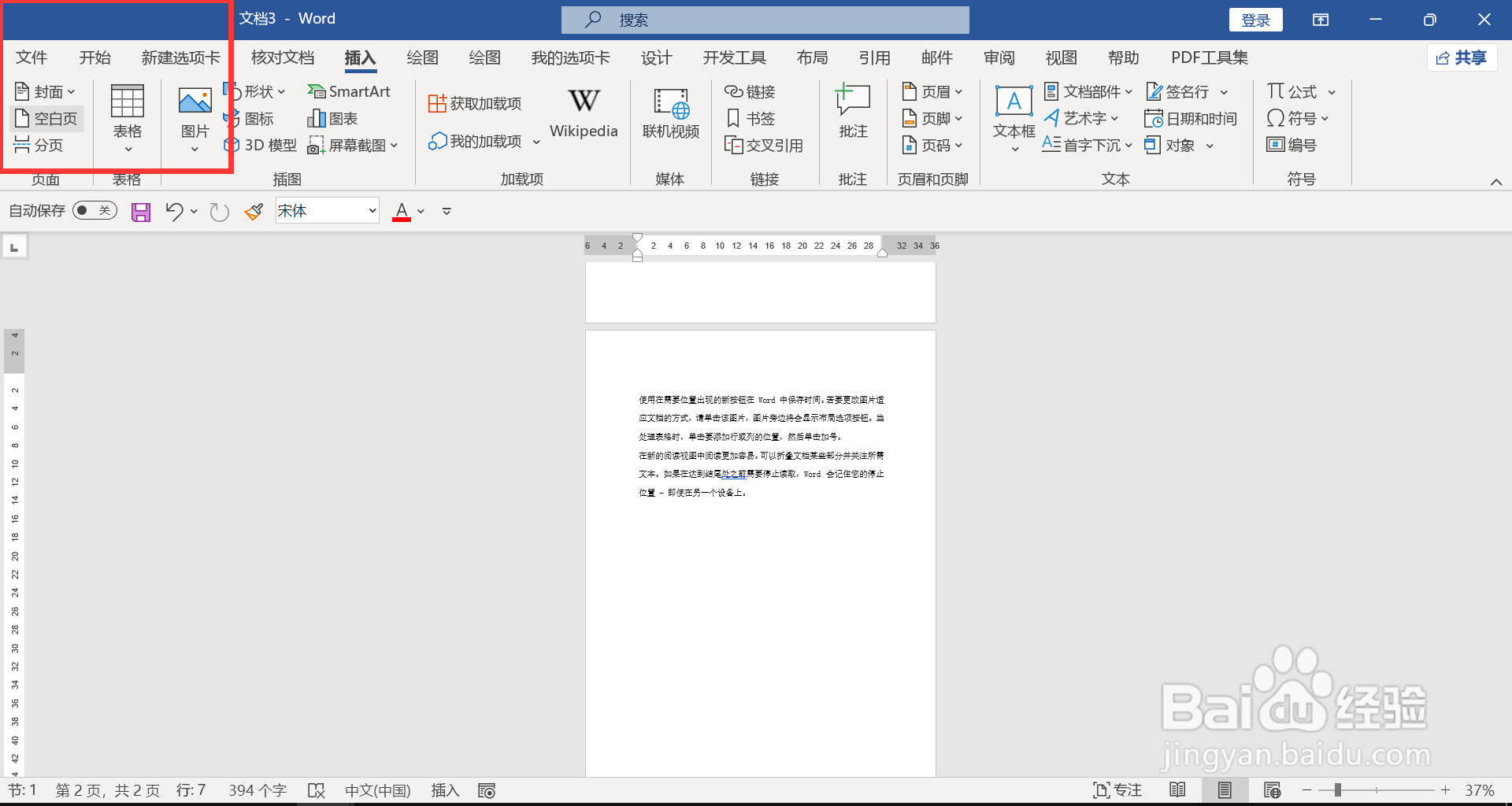This screenshot has width=1512, height=806.
Task: Switch to Design (设计) tab
Action: point(656,57)
